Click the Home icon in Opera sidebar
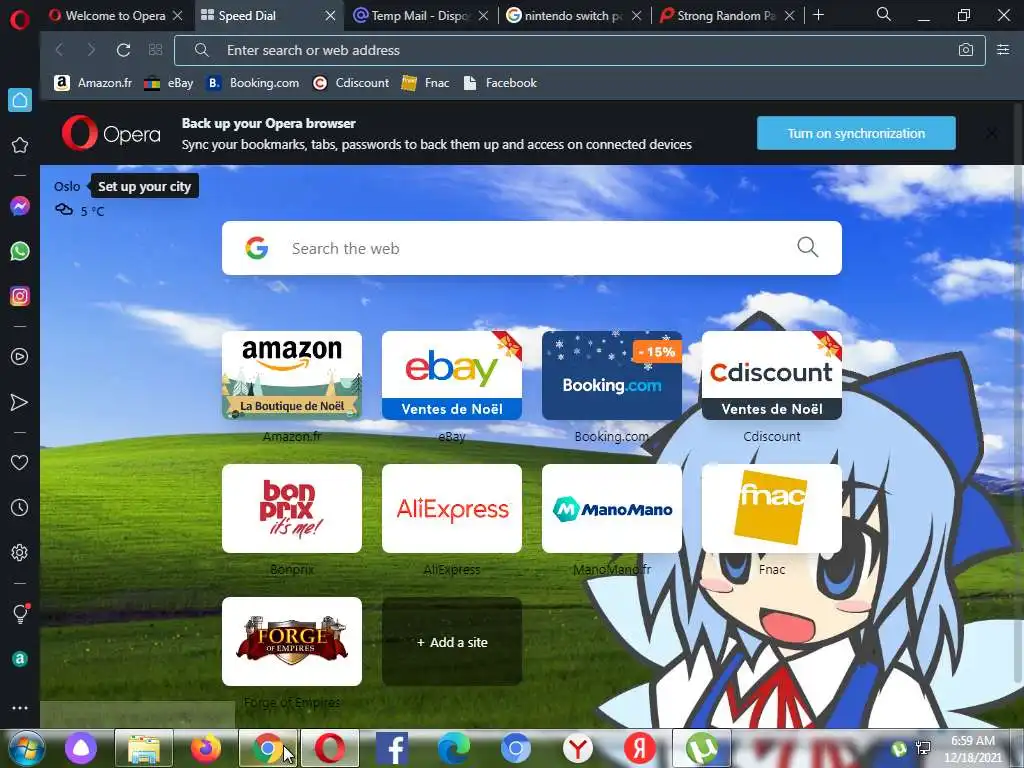Screen dimensions: 1024x768 [20, 100]
